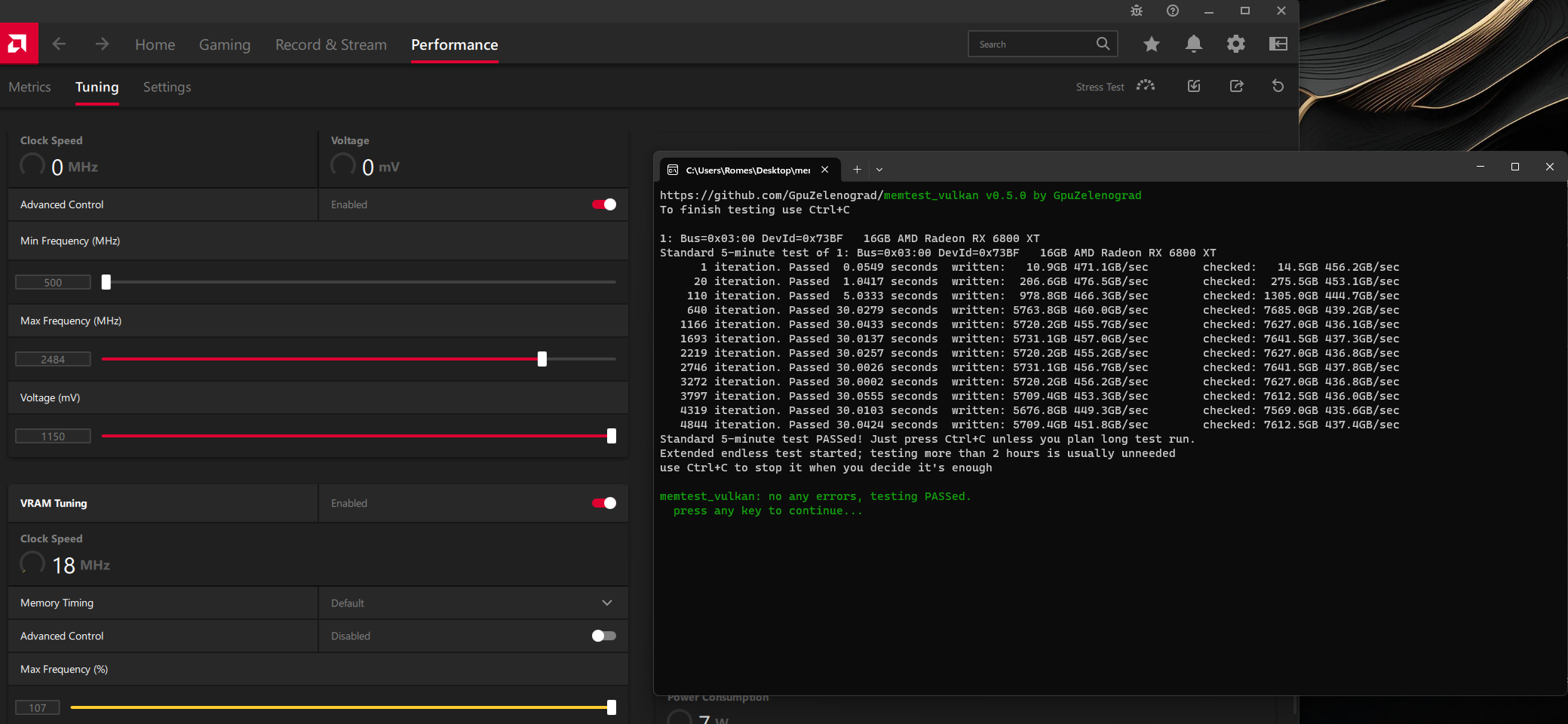Click the export tuning profile icon

[x=1236, y=86]
